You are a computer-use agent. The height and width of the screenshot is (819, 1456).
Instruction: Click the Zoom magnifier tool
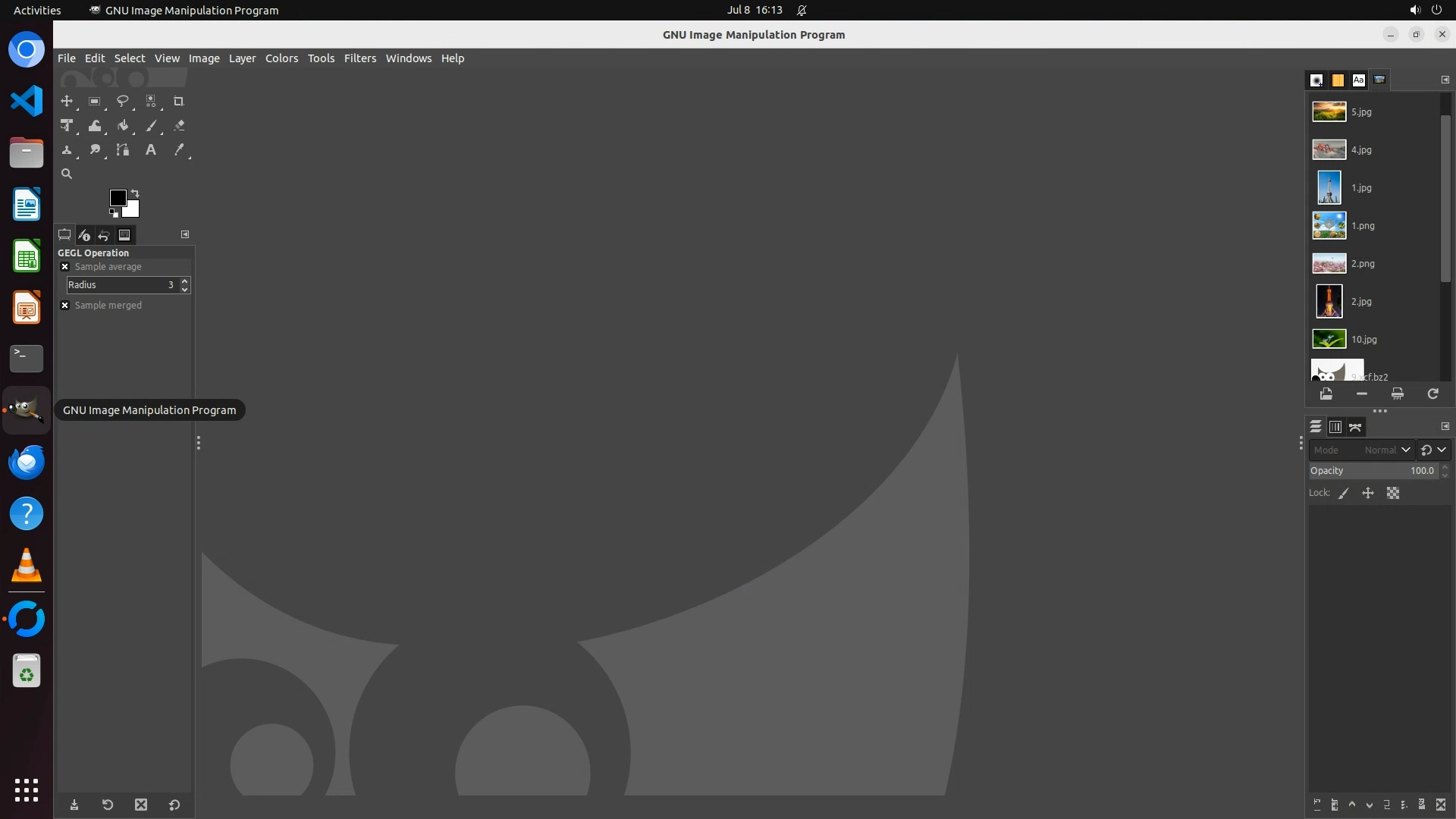pyautogui.click(x=67, y=174)
